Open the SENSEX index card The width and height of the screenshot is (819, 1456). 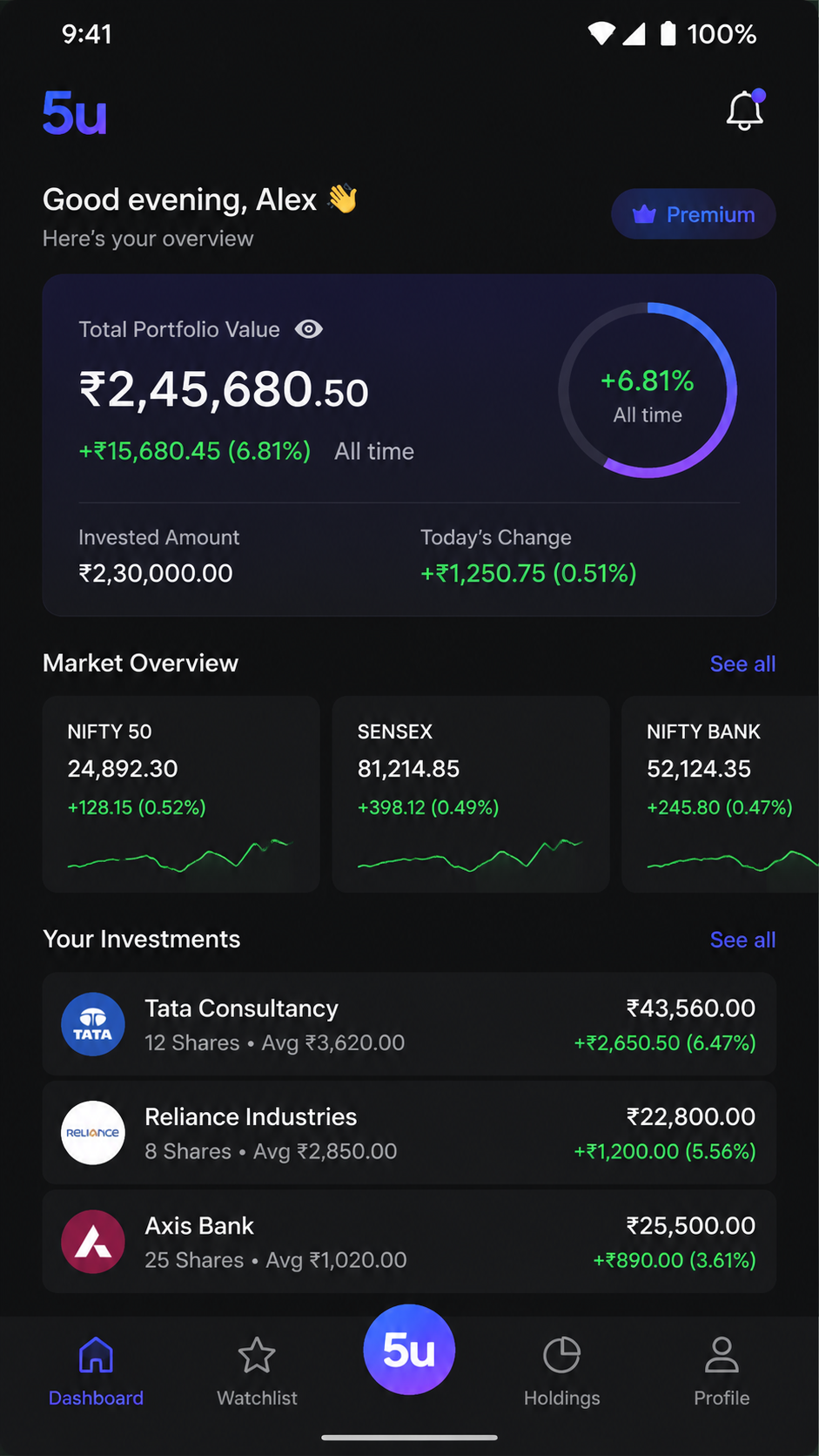tap(471, 794)
